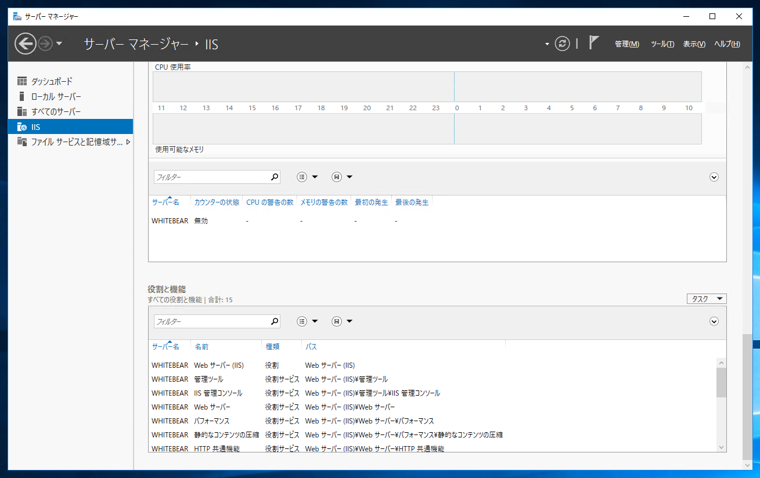Open the save query dropdown arrow in performance panel

(349, 177)
